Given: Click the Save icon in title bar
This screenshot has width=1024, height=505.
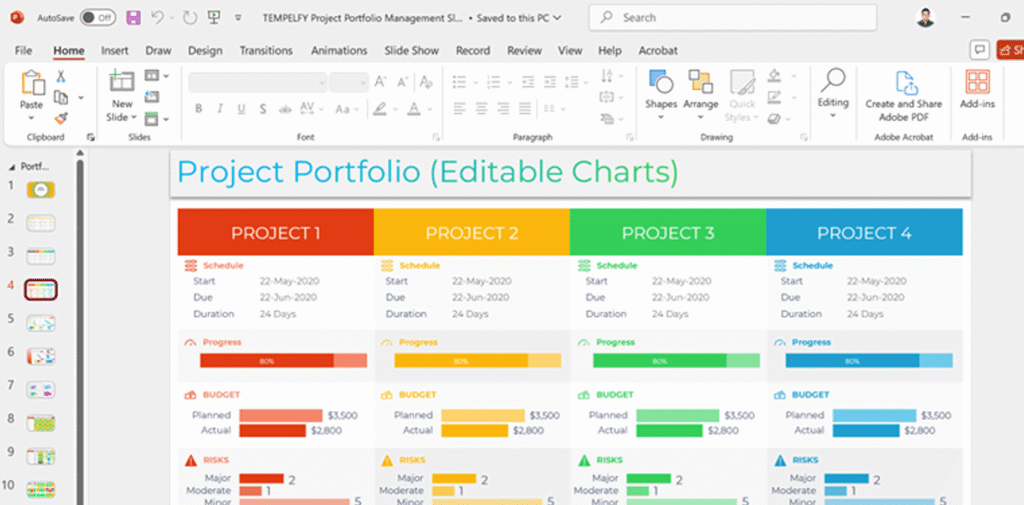Looking at the screenshot, I should coord(133,18).
